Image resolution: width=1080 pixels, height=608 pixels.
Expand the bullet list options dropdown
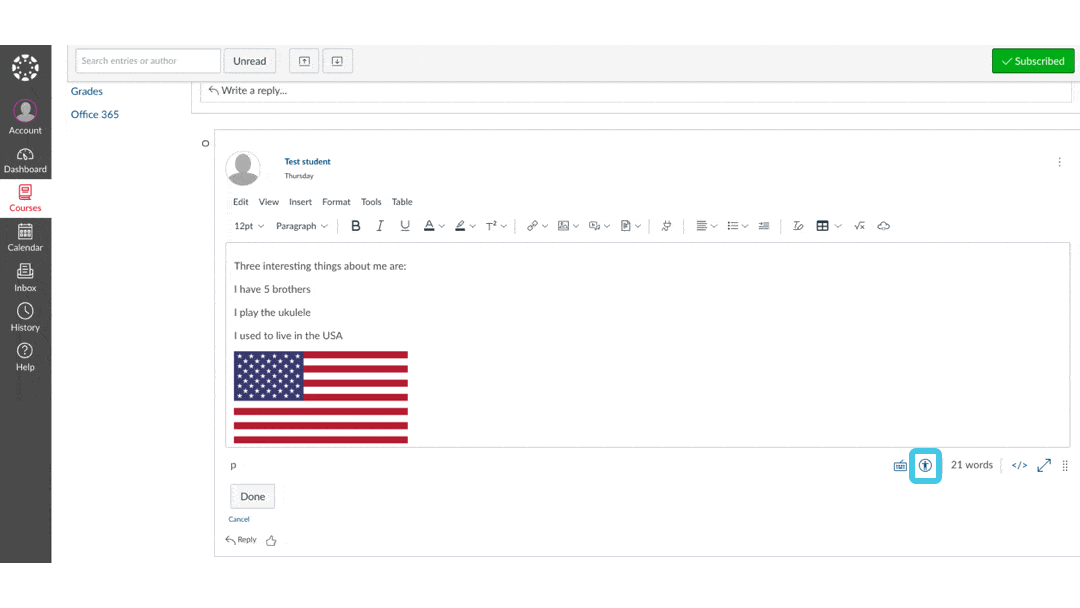pos(744,225)
